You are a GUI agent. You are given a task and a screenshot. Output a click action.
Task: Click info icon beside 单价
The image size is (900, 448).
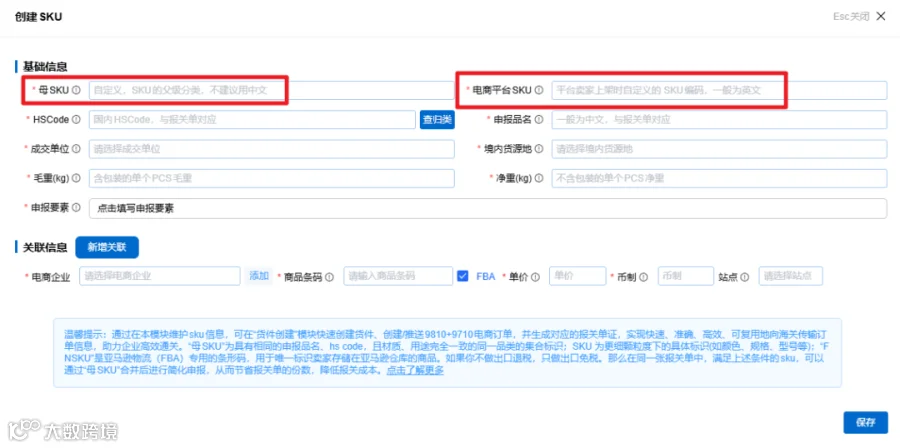tap(536, 276)
